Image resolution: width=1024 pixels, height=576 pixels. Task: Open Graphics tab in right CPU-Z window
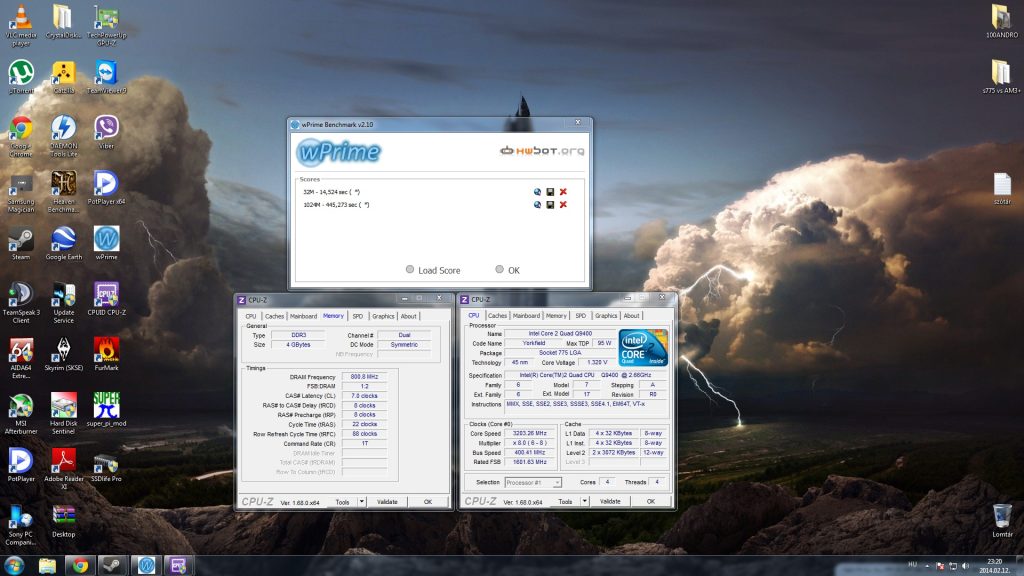[x=606, y=315]
